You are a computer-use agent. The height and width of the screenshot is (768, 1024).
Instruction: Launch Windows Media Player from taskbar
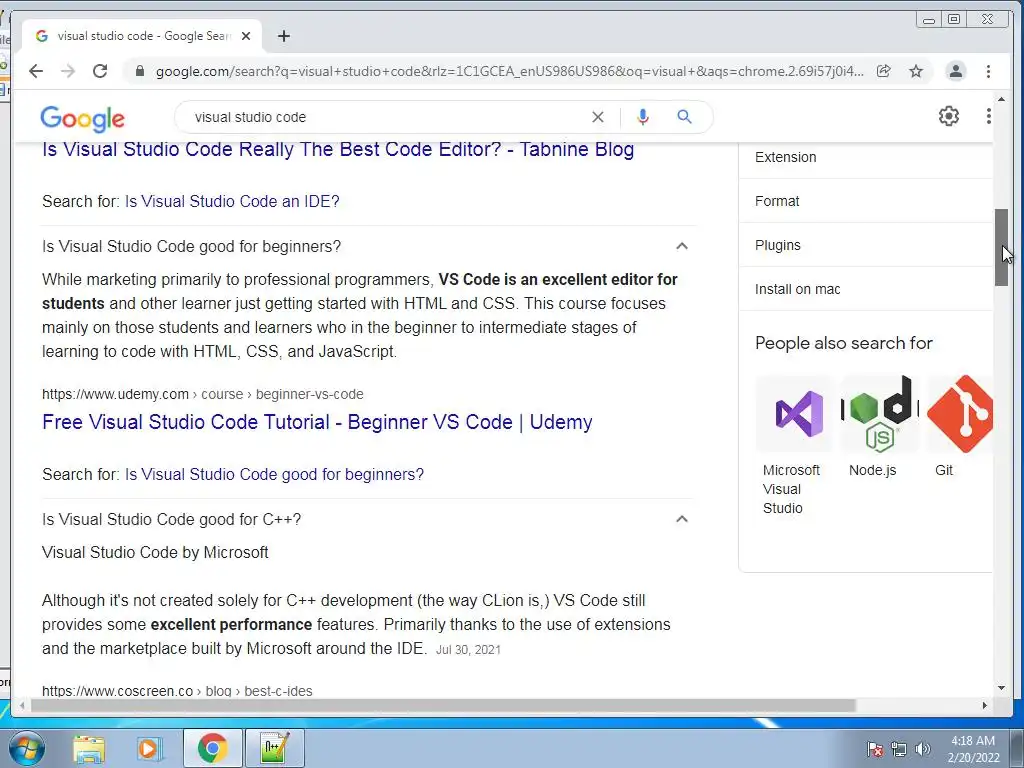click(x=149, y=748)
